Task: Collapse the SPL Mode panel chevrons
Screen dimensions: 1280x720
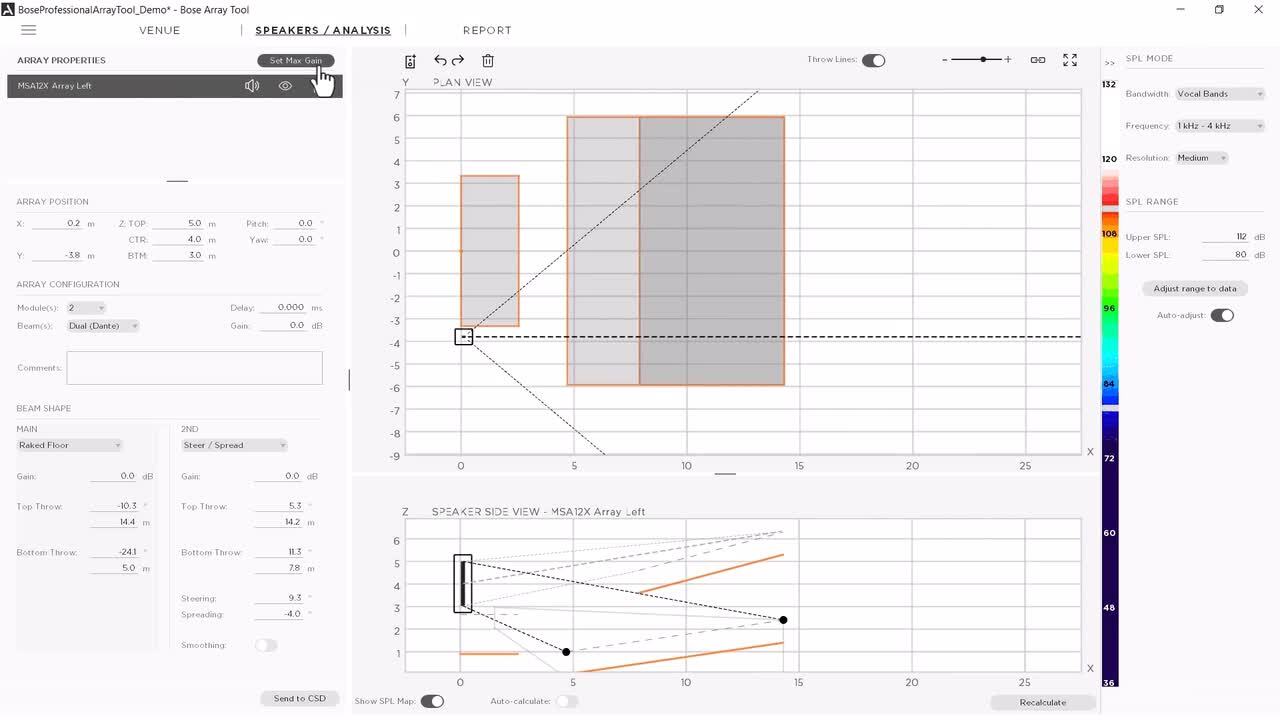Action: pyautogui.click(x=1110, y=63)
